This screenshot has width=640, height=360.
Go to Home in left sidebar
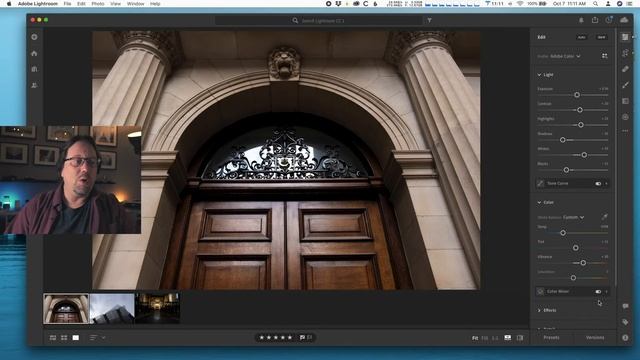click(34, 53)
